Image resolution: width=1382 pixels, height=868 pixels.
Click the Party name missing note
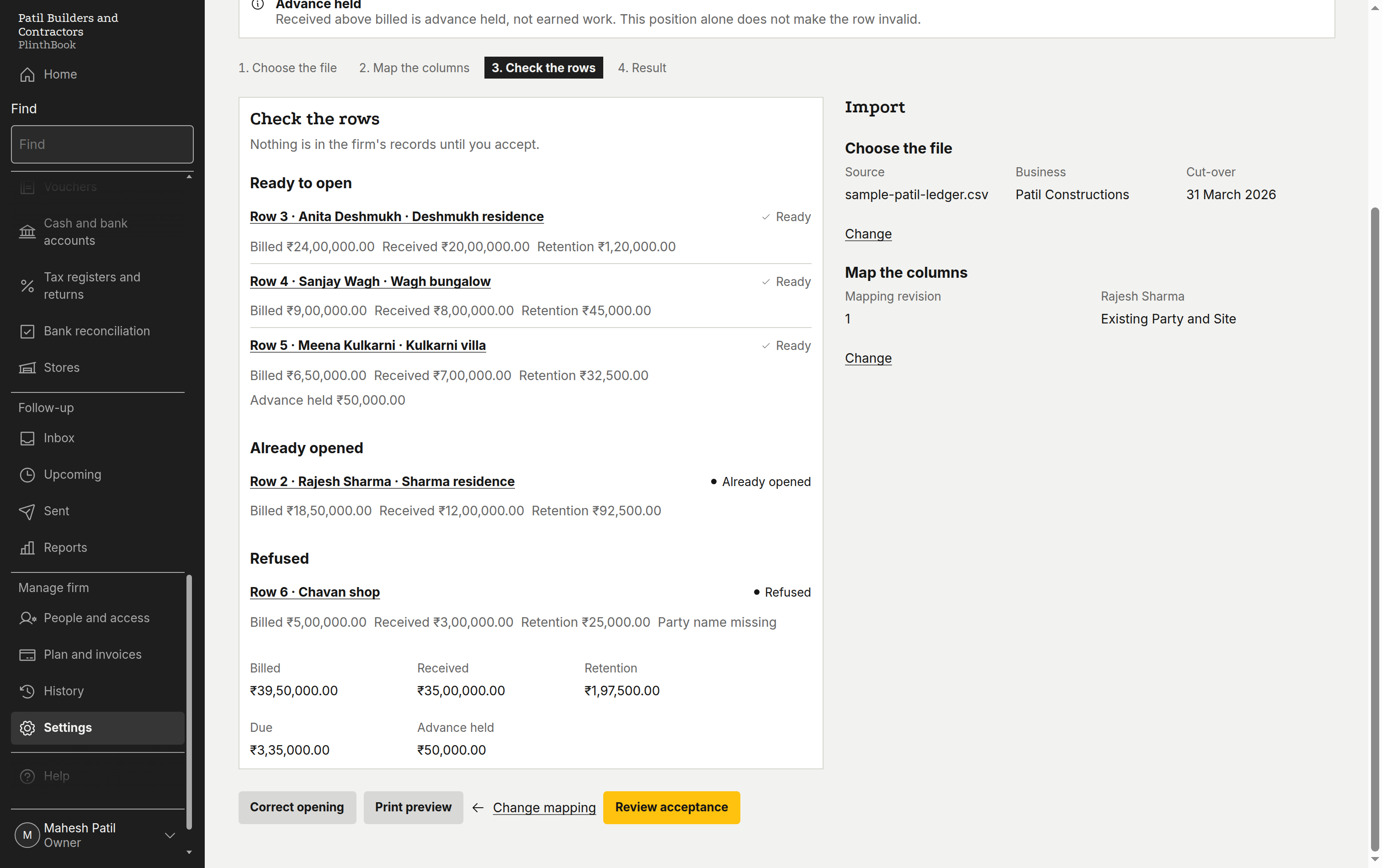pyautogui.click(x=717, y=623)
